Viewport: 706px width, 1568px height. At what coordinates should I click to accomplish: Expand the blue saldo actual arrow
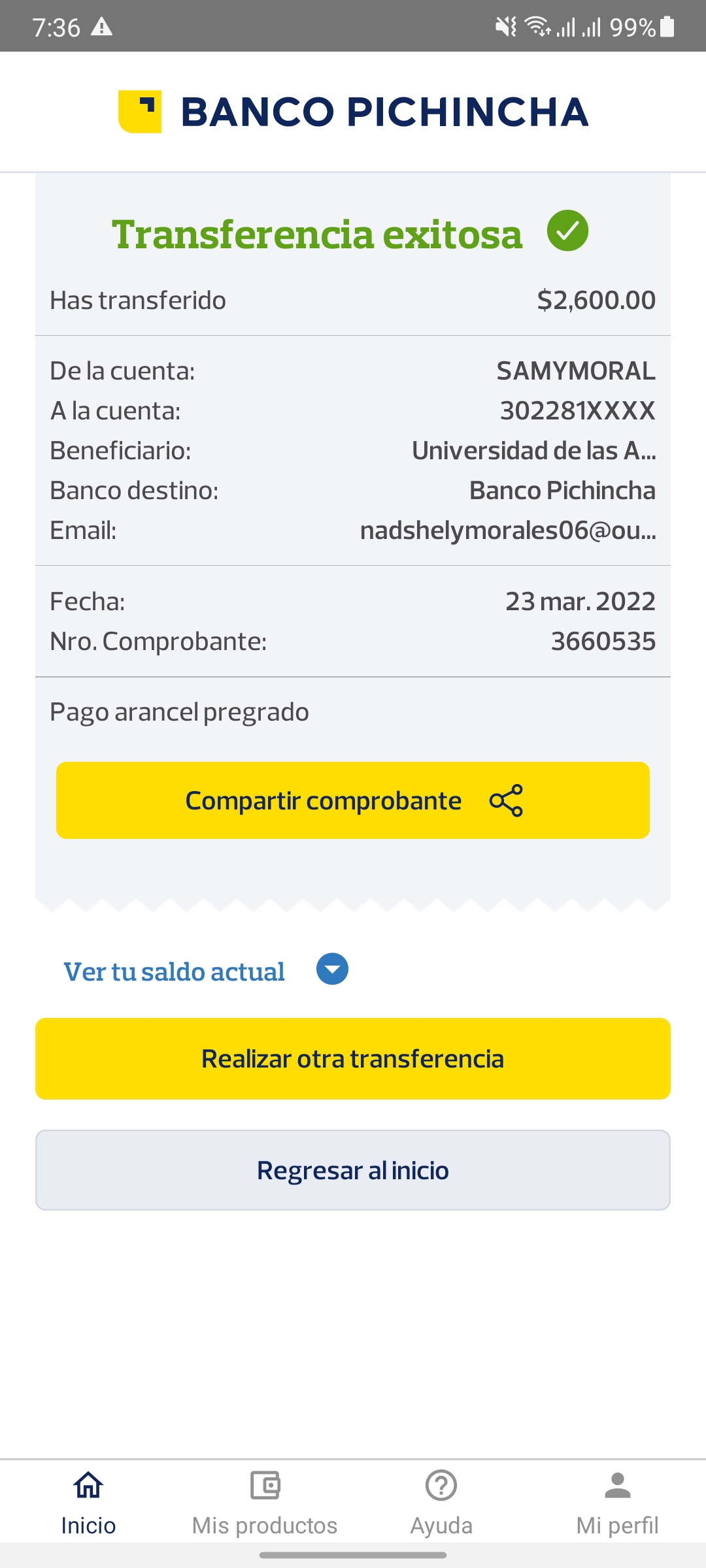(332, 969)
